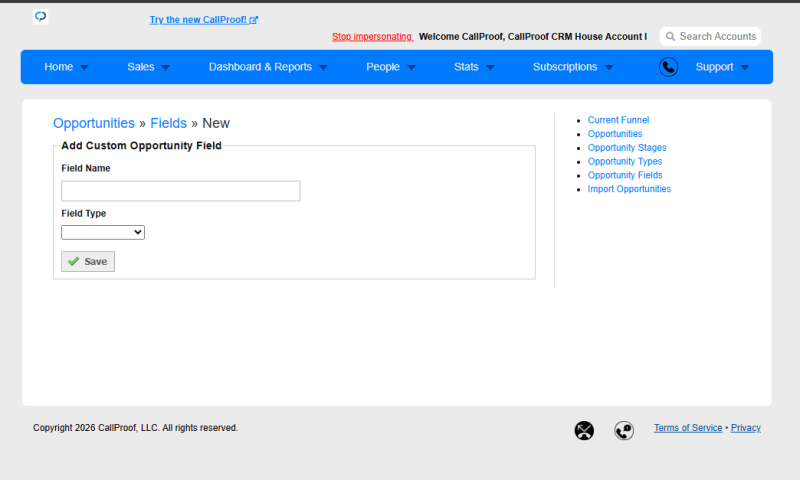Image resolution: width=800 pixels, height=480 pixels.
Task: Open Opportunities sidebar link
Action: click(615, 134)
